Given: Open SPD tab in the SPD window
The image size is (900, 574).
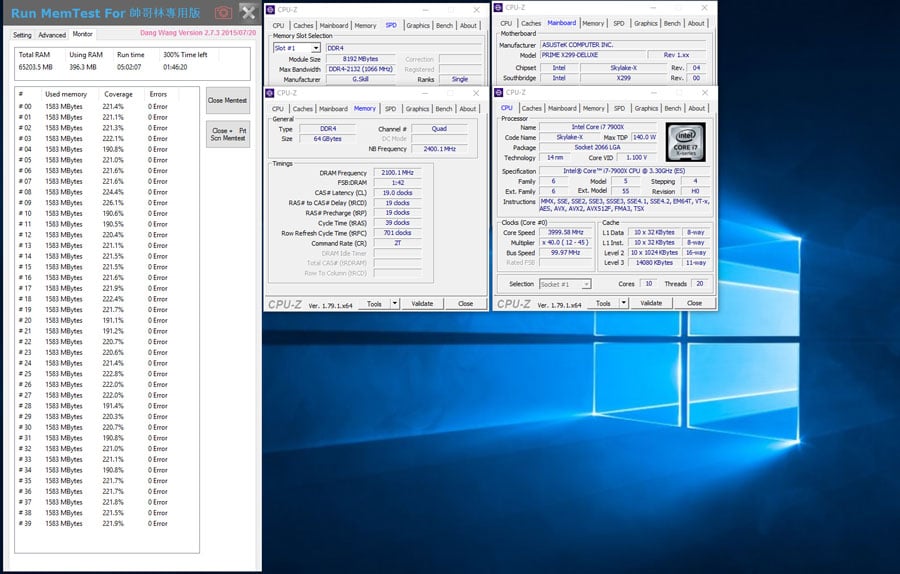Looking at the screenshot, I should [391, 25].
